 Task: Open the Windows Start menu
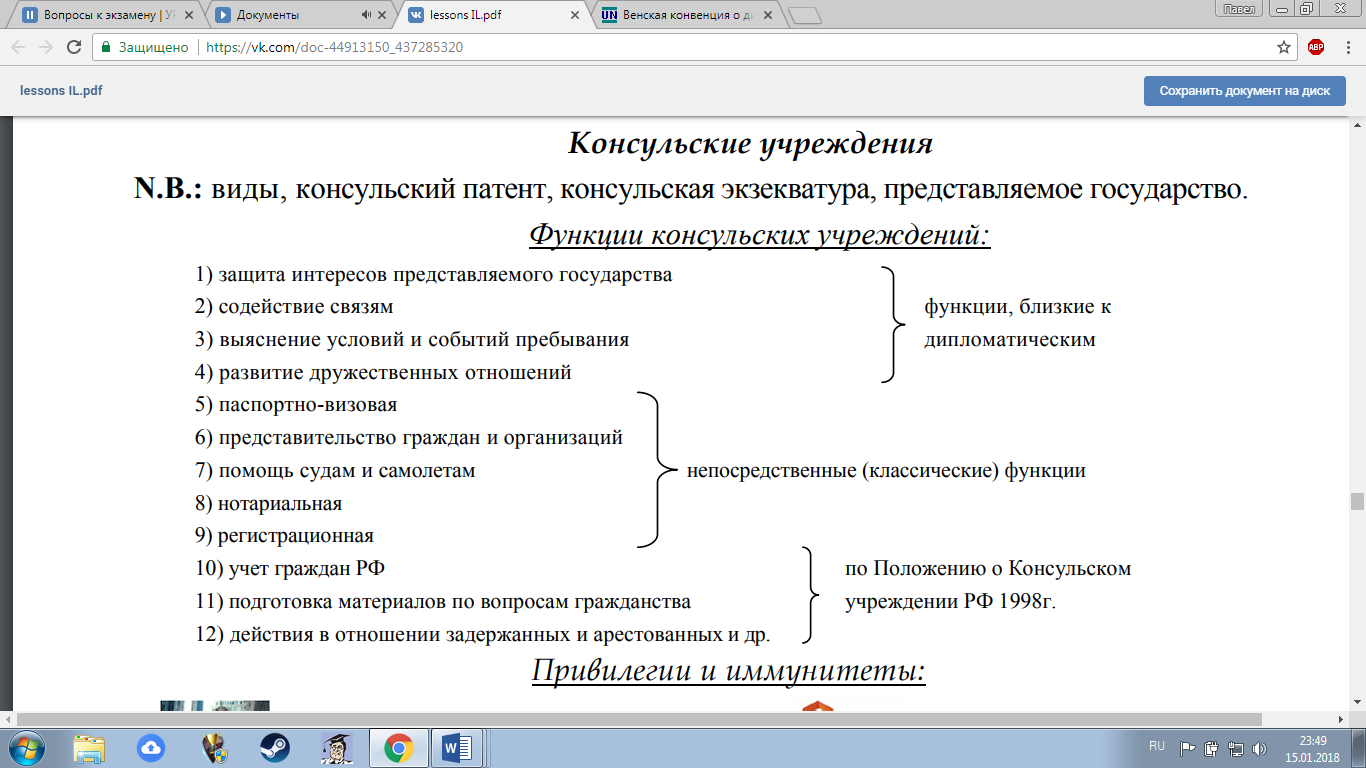pyautogui.click(x=26, y=748)
